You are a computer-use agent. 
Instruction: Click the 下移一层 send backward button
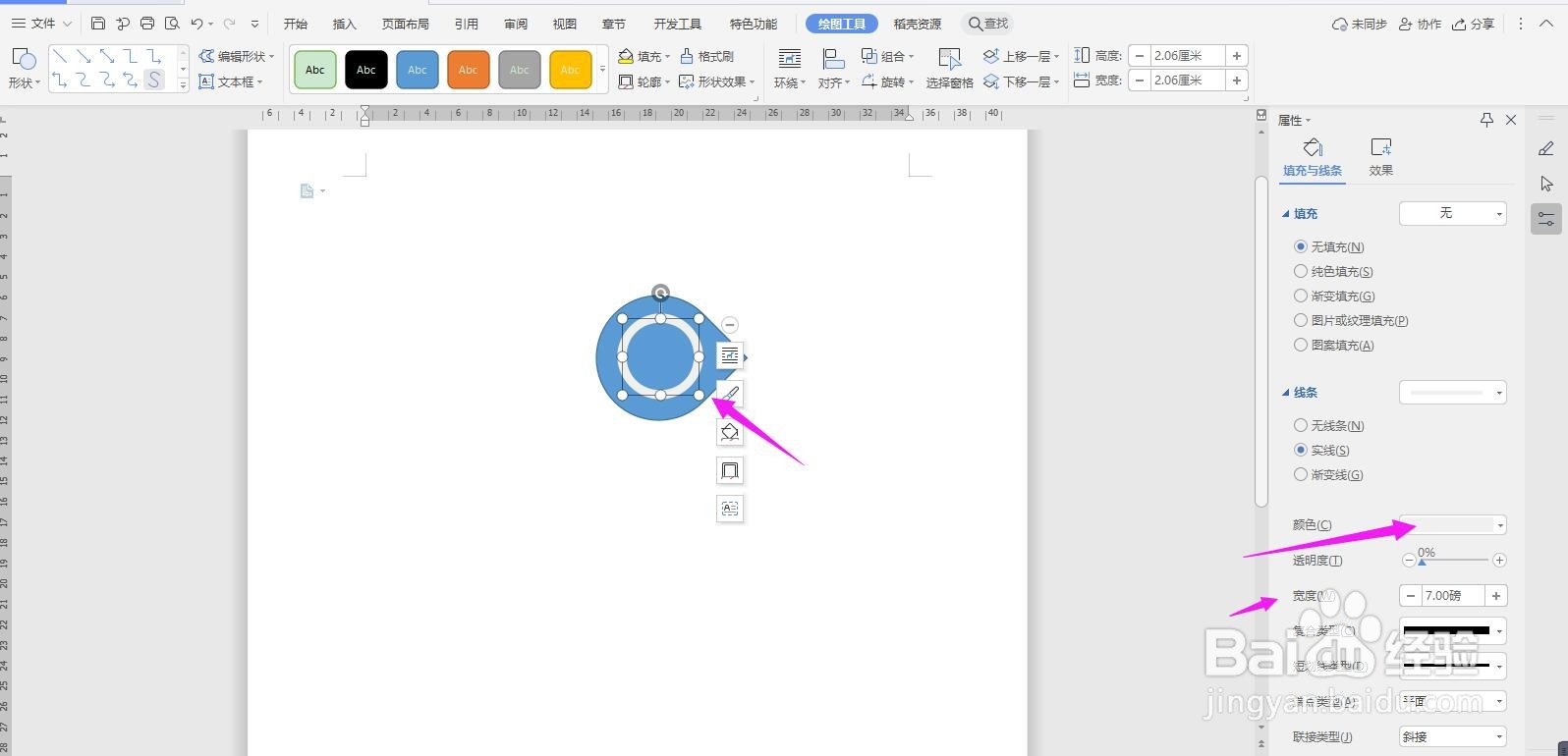tap(1021, 81)
